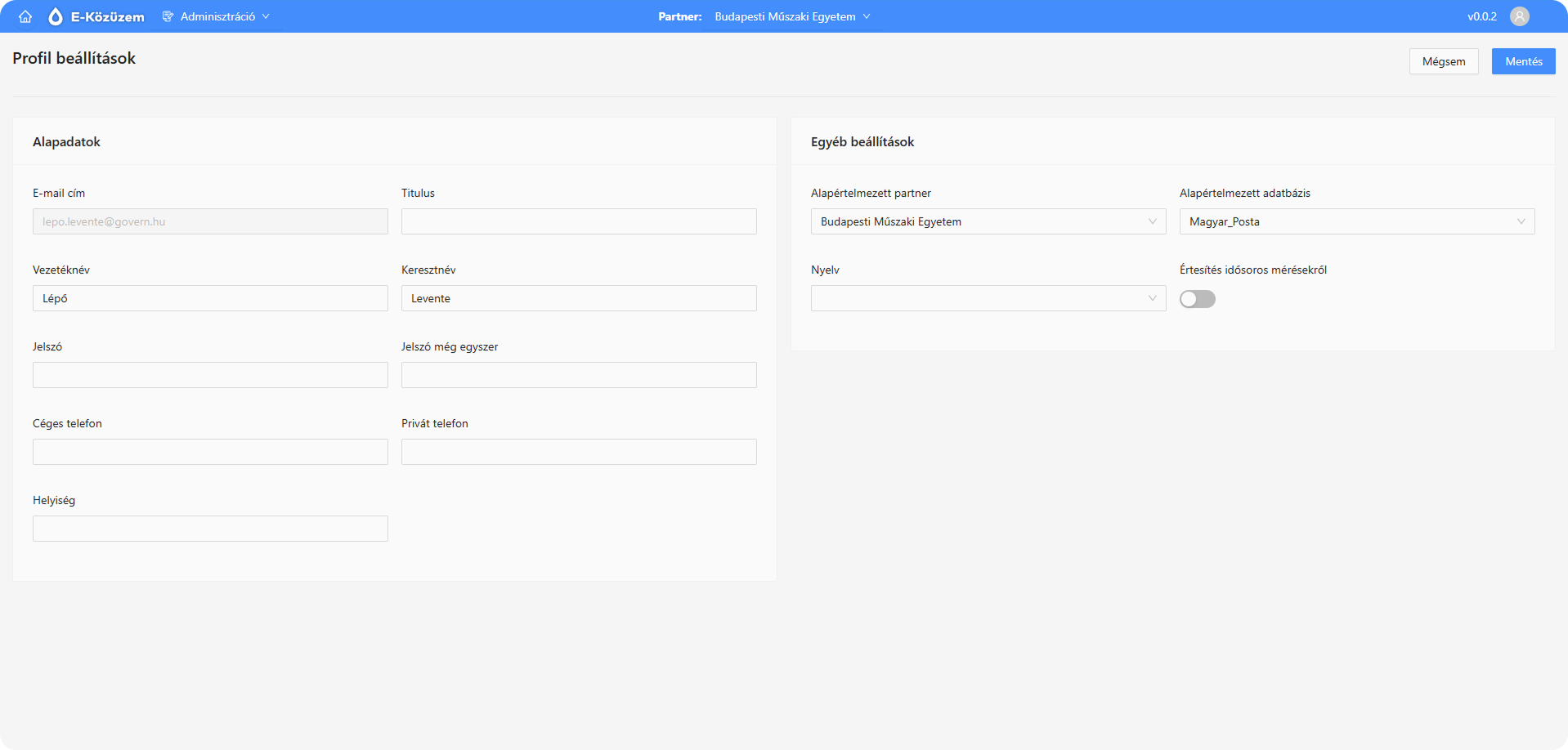Click the Helyiség input field
The height and width of the screenshot is (750, 1568).
210,529
